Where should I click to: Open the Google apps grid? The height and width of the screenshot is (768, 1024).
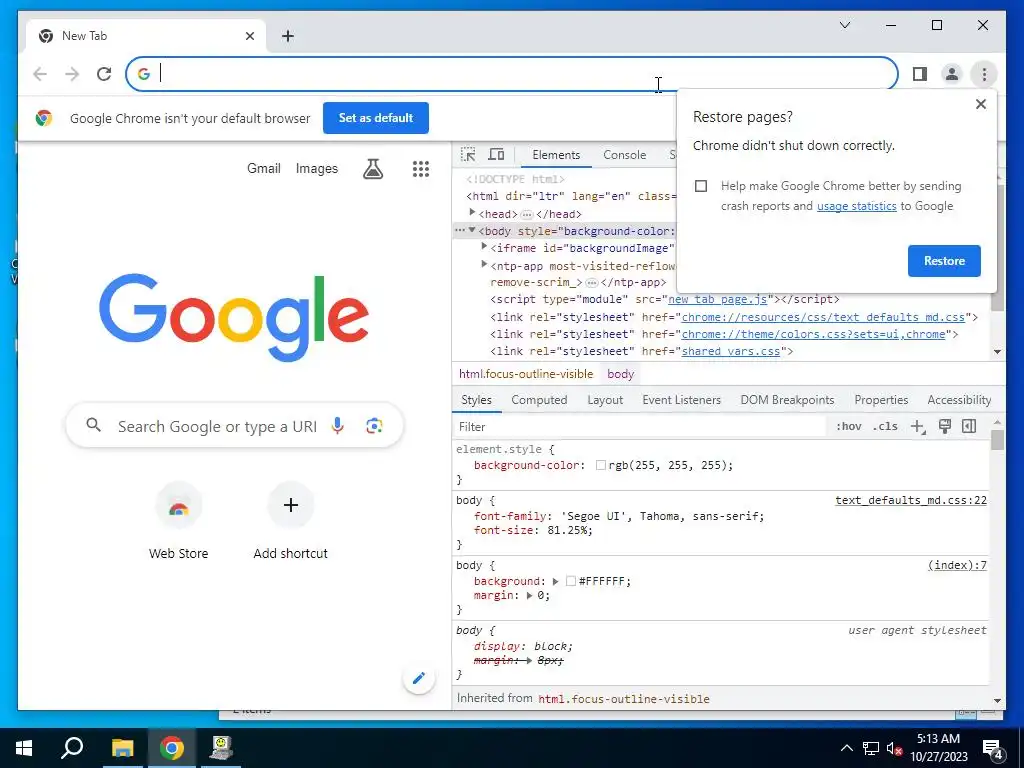(421, 169)
